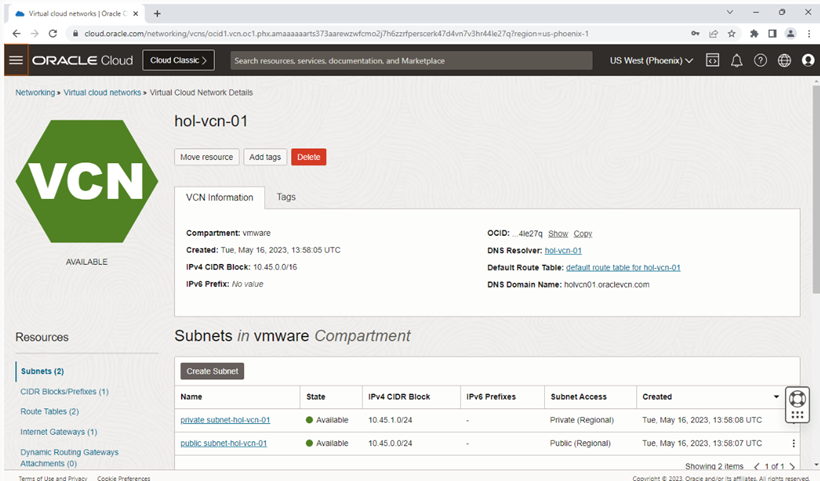Click the Private (Regional) access cell
The height and width of the screenshot is (481, 820).
click(x=582, y=420)
